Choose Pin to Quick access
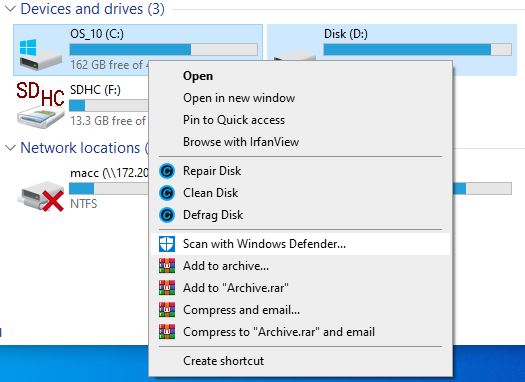 click(300, 120)
